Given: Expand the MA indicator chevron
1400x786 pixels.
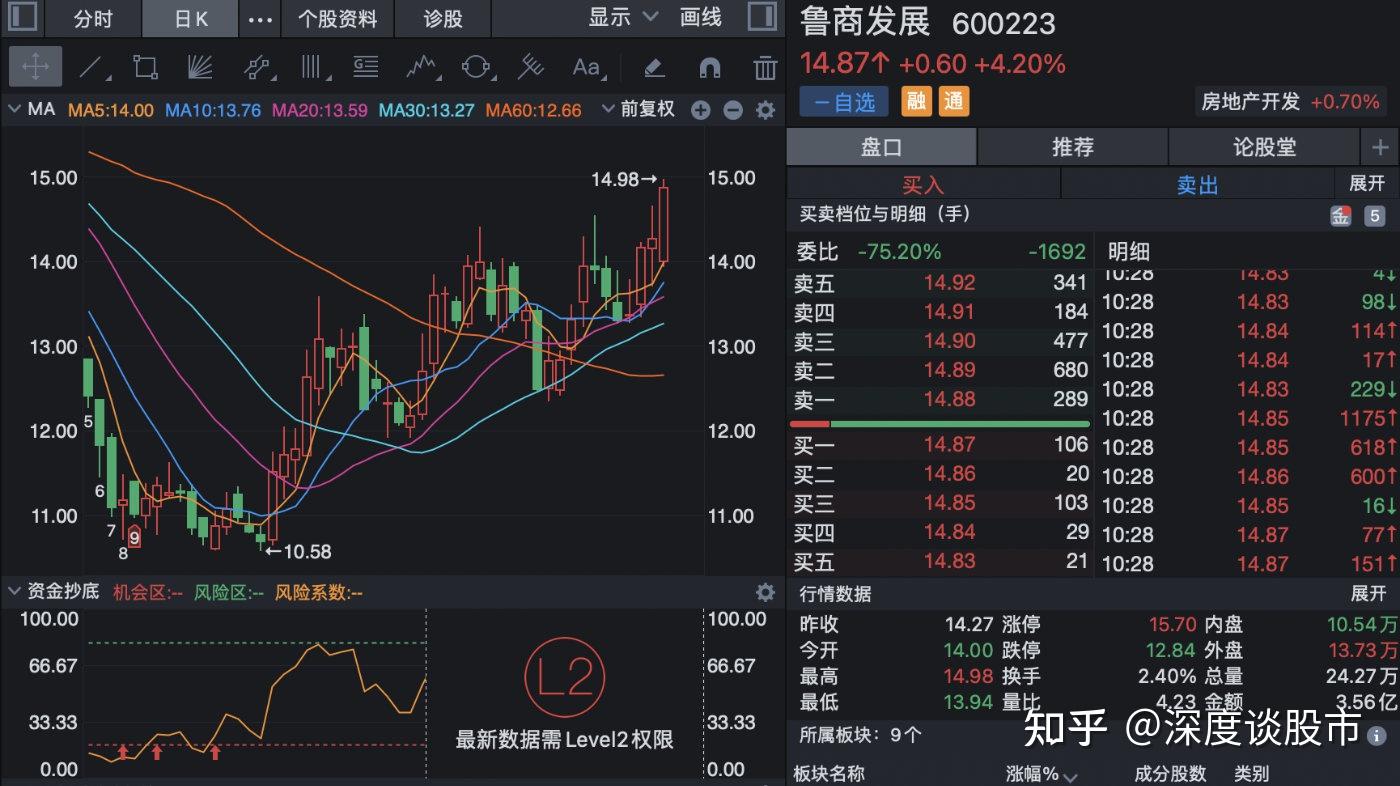Looking at the screenshot, I should pos(14,109).
